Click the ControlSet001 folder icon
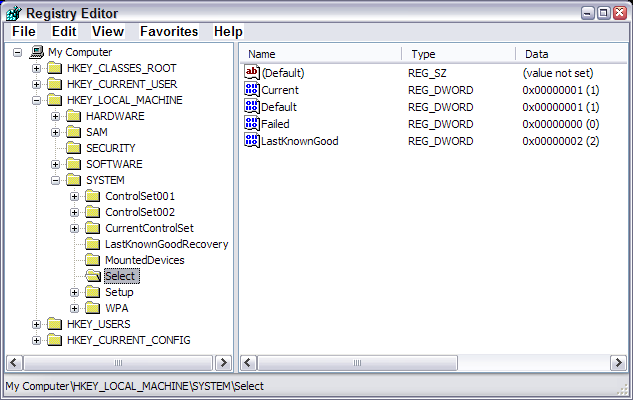The width and height of the screenshot is (633, 400). [x=92, y=196]
